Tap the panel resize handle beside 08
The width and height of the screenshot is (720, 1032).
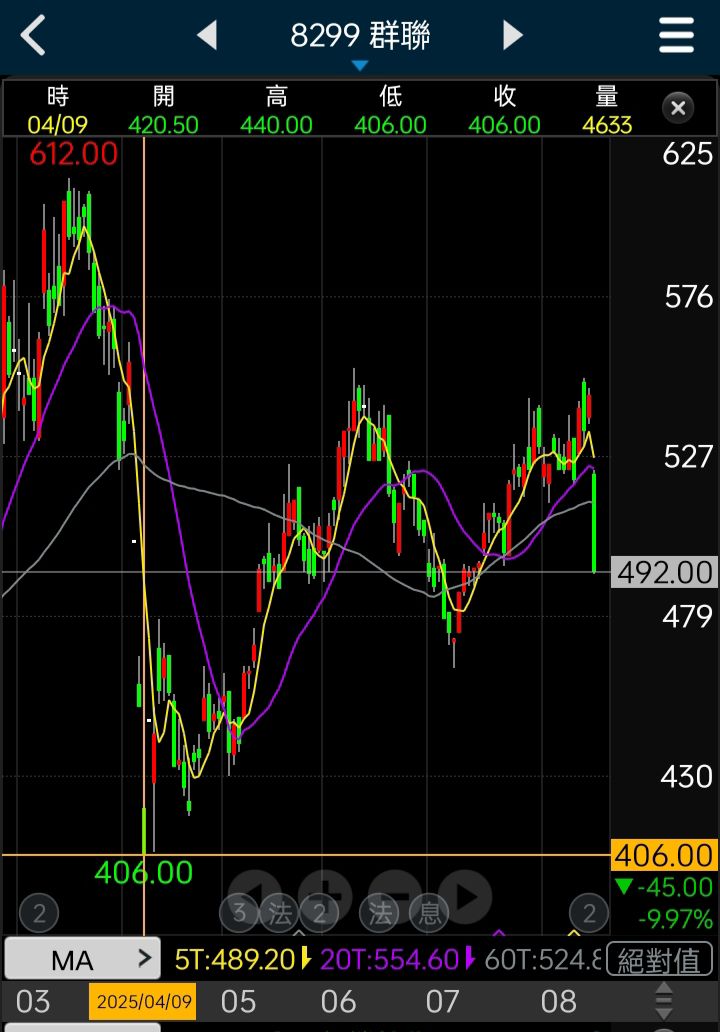[664, 1001]
